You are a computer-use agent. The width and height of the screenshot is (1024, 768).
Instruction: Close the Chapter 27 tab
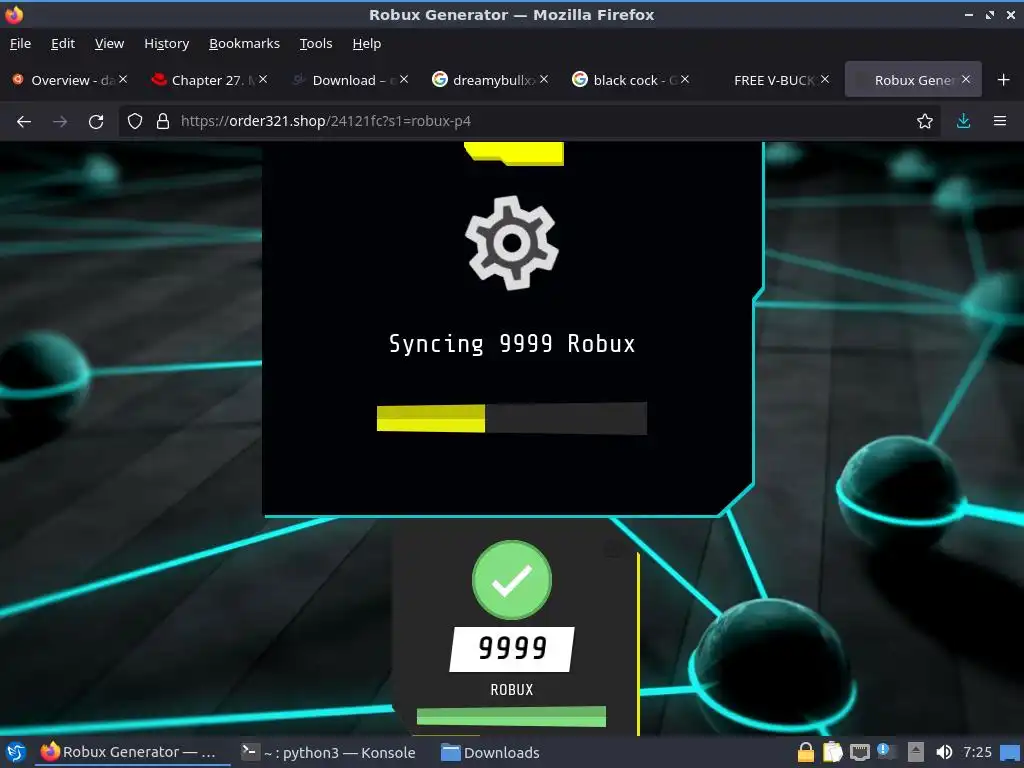[x=263, y=79]
